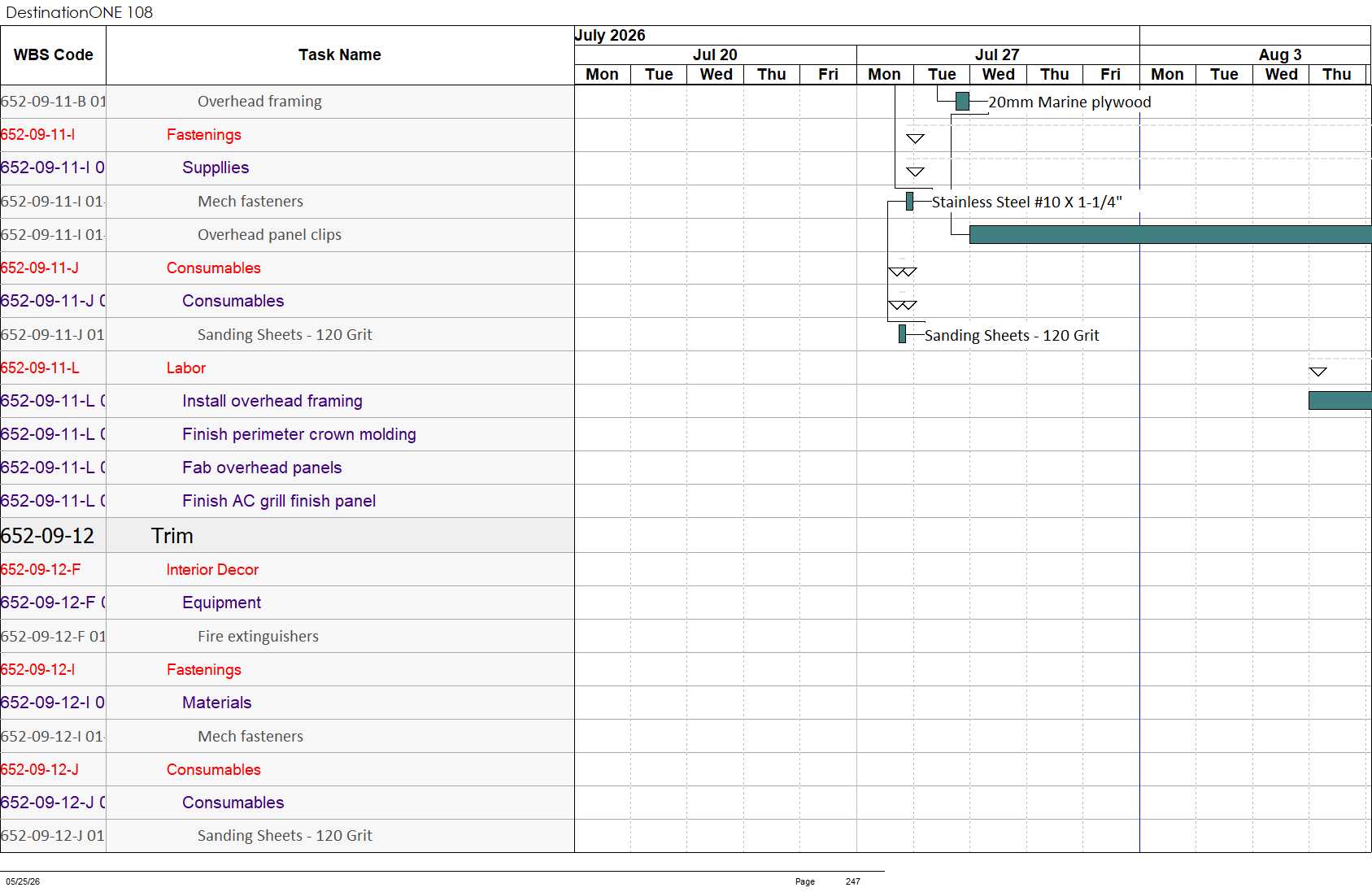Click the Sanding Sheets - 120 Grit bar
Viewport: 1372px width, 892px height.
[902, 333]
